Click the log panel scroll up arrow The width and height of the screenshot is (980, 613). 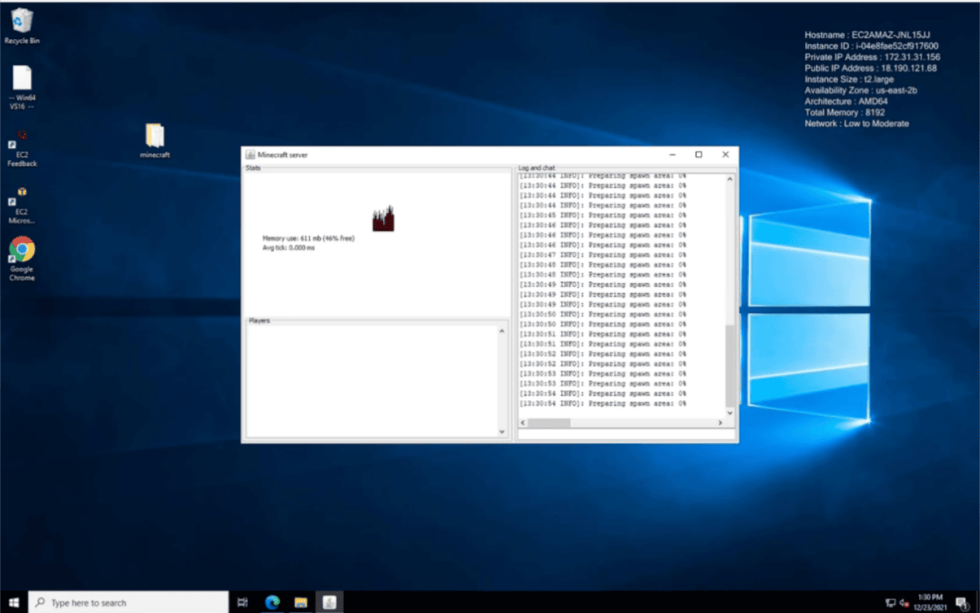pyautogui.click(x=729, y=179)
